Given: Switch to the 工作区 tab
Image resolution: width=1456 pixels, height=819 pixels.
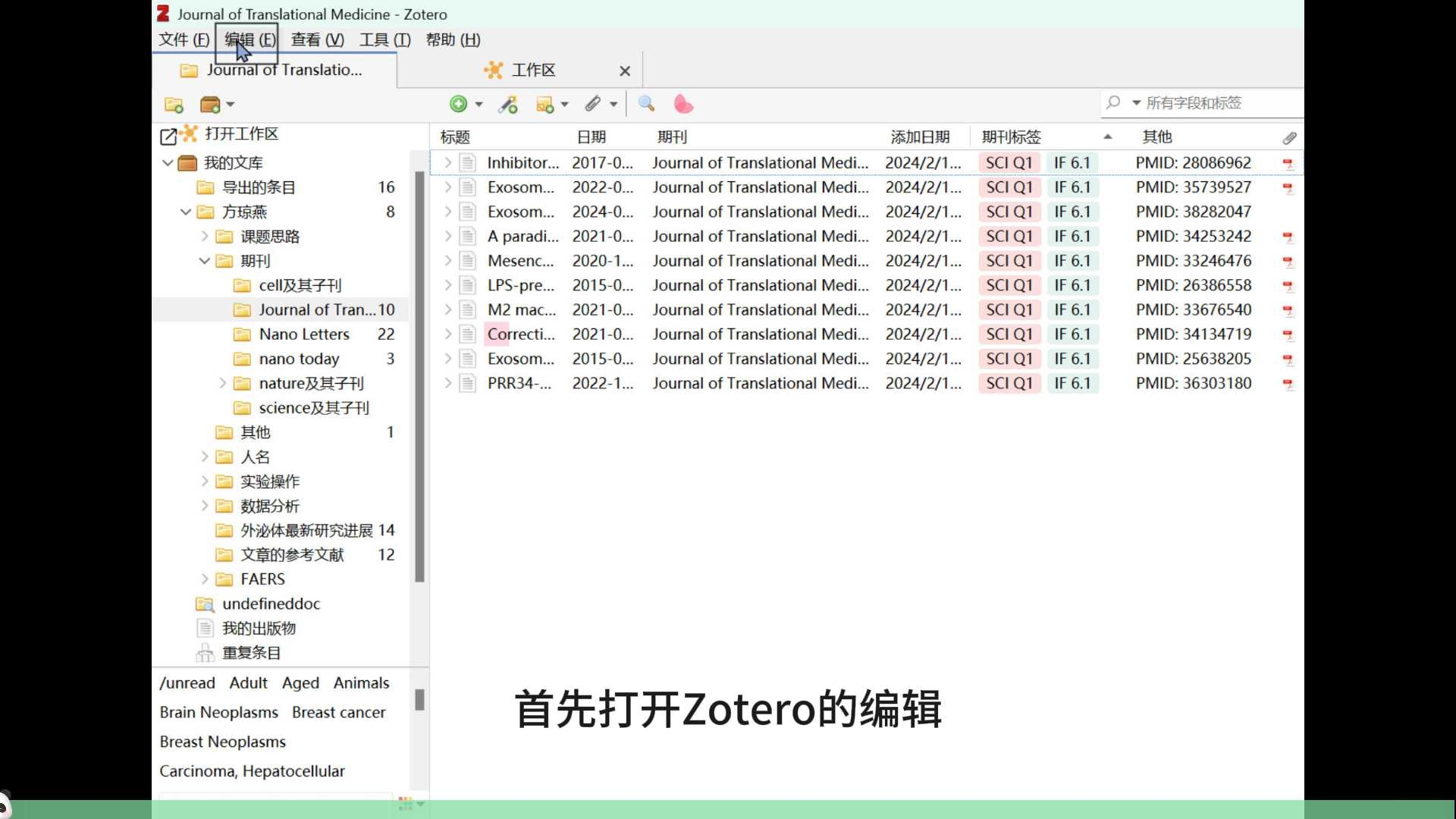Looking at the screenshot, I should click(520, 71).
